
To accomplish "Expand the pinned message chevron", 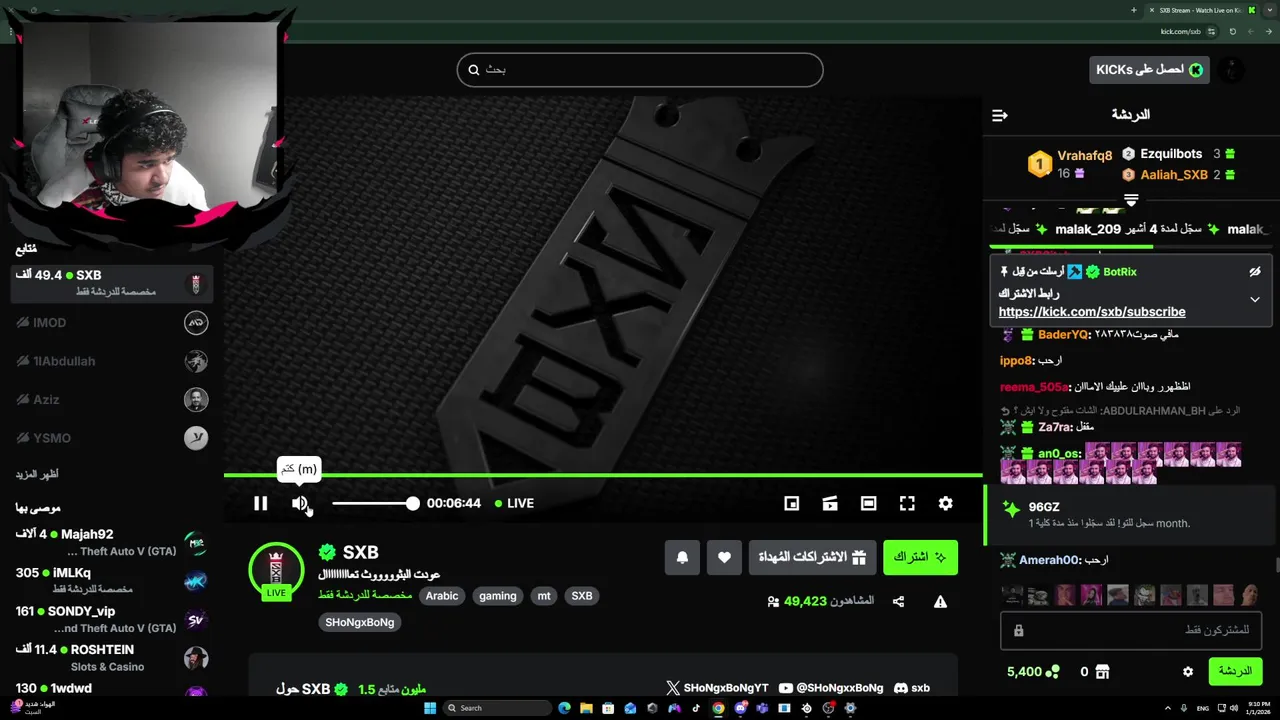I will [x=1255, y=299].
